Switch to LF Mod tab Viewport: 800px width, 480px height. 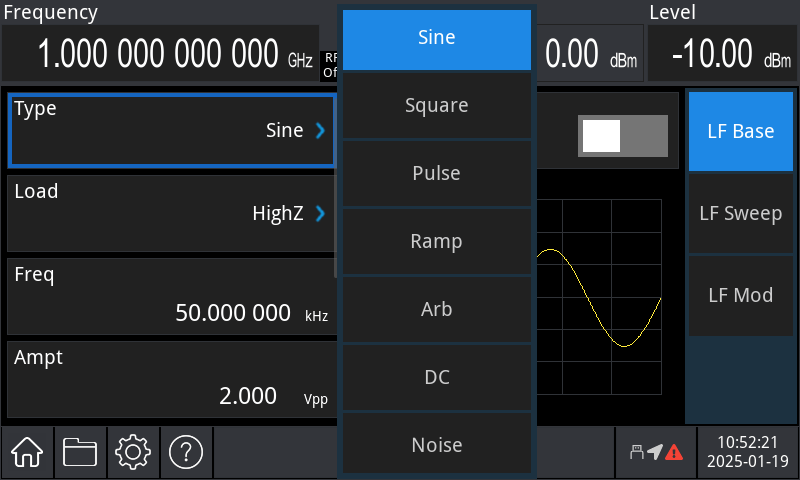click(x=741, y=295)
